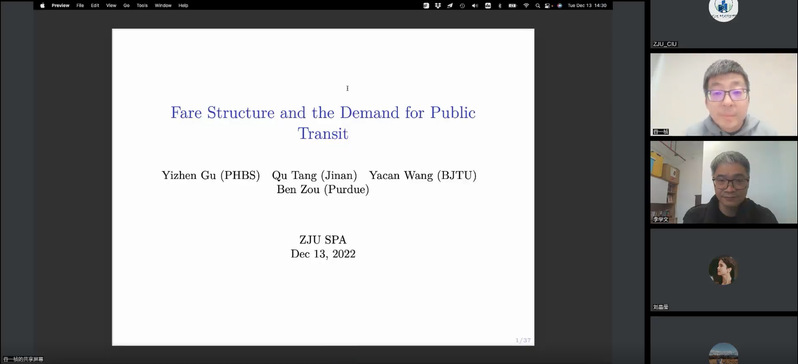
Task: Click the paper plane menu bar icon
Action: 450,5
